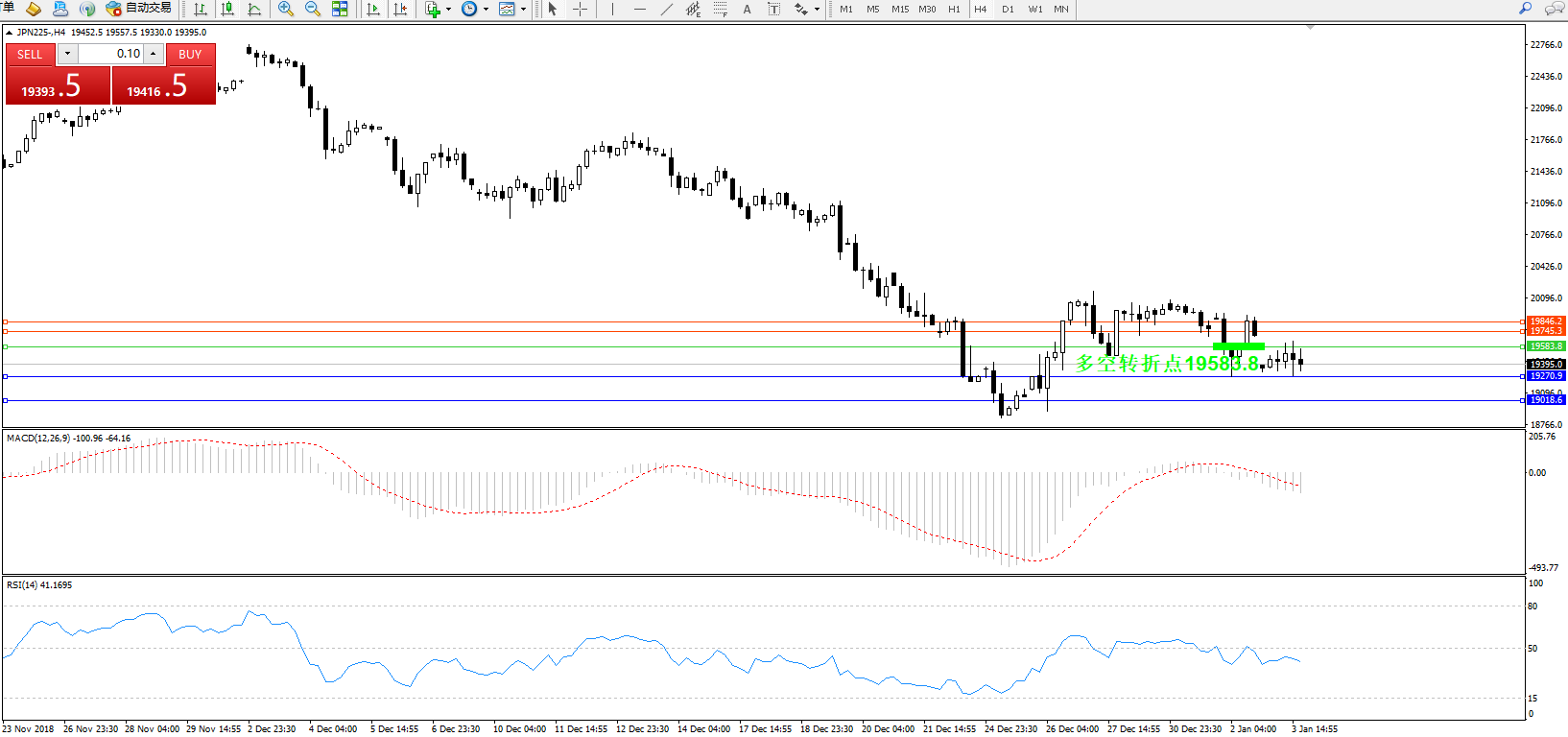Click the Zoom Out magnifier icon
The height and width of the screenshot is (737, 1568).
click(312, 9)
